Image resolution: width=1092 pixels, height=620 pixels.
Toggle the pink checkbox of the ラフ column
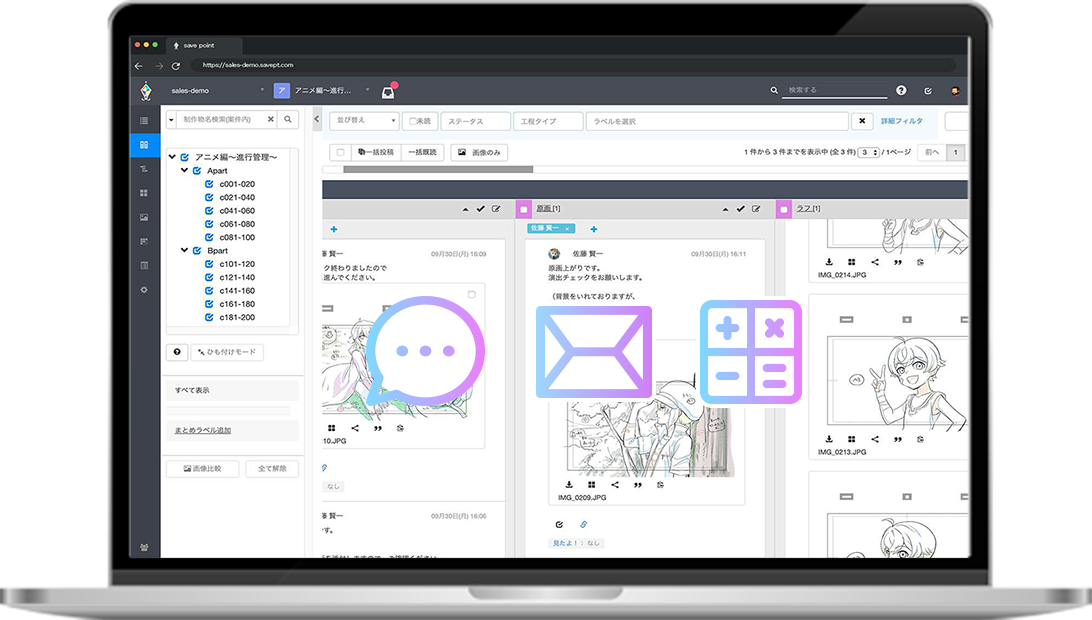coord(783,209)
